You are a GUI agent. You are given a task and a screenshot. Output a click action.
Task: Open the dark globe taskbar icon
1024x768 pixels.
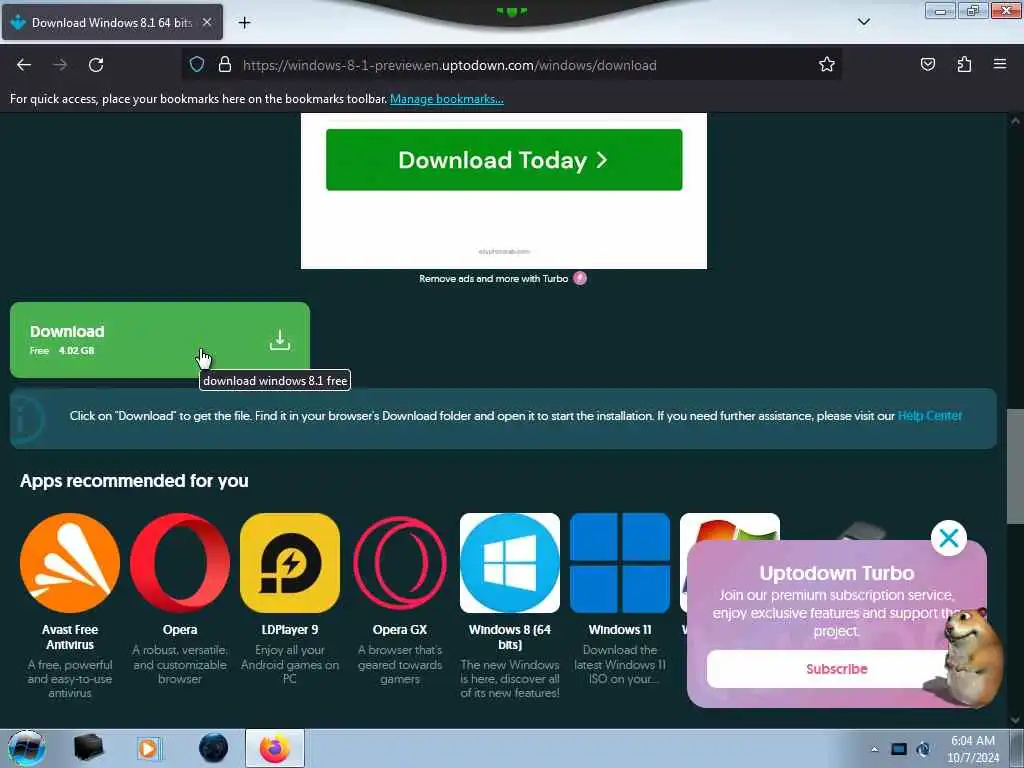coord(213,748)
